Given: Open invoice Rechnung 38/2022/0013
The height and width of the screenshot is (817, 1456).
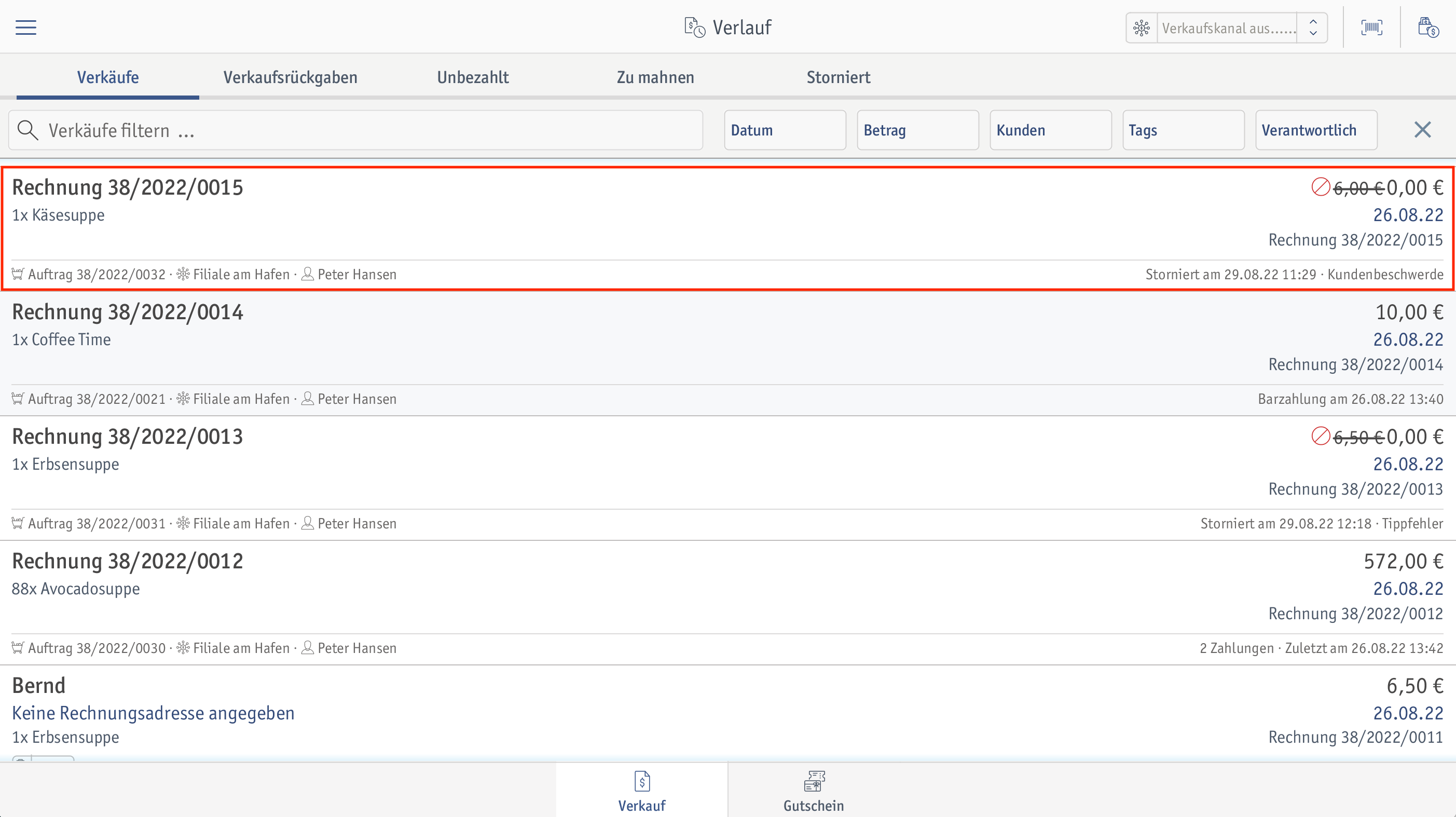Looking at the screenshot, I should pos(728,479).
